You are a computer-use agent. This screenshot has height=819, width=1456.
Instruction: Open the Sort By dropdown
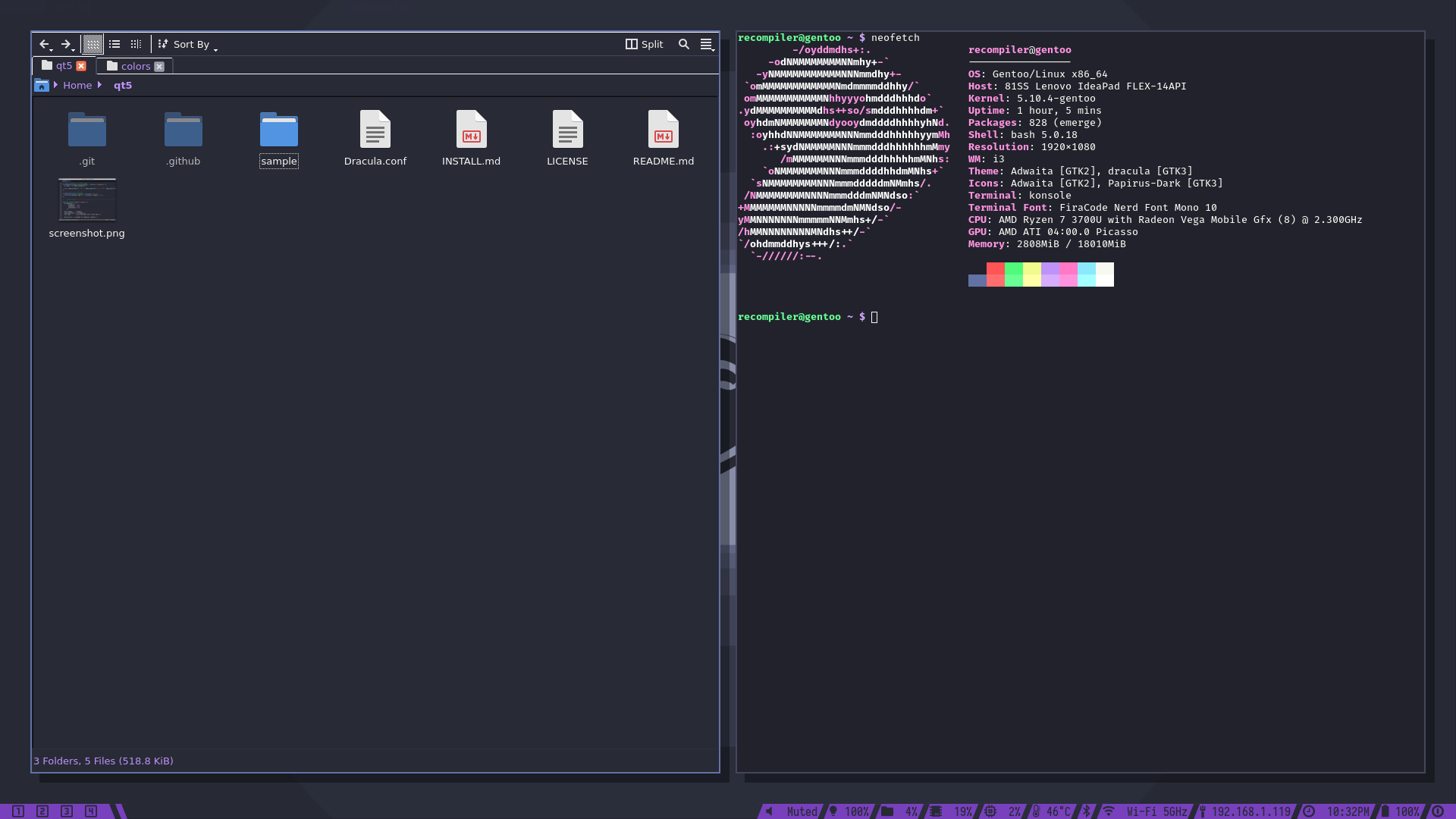[188, 45]
